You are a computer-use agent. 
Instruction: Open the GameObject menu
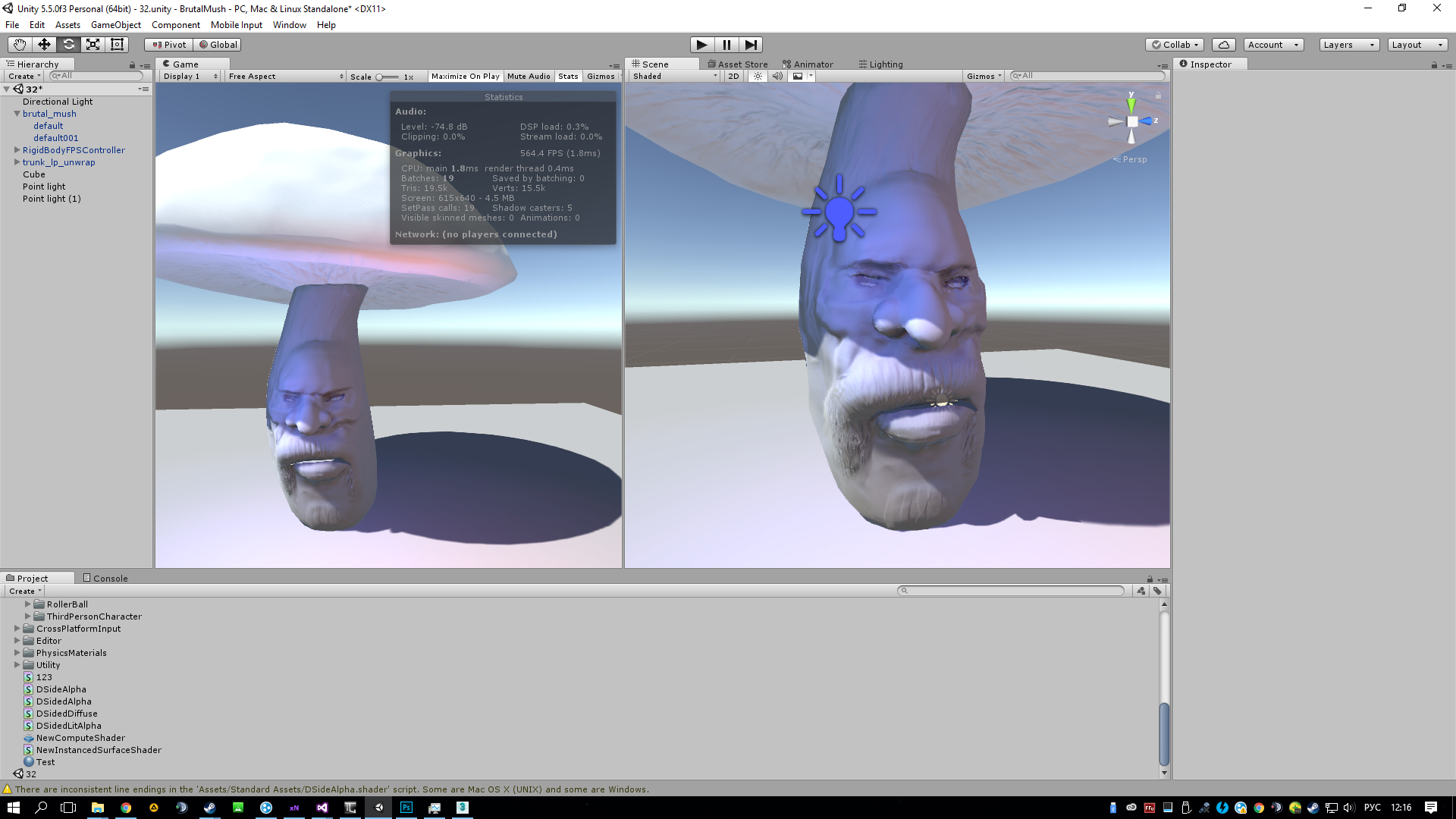[x=115, y=25]
